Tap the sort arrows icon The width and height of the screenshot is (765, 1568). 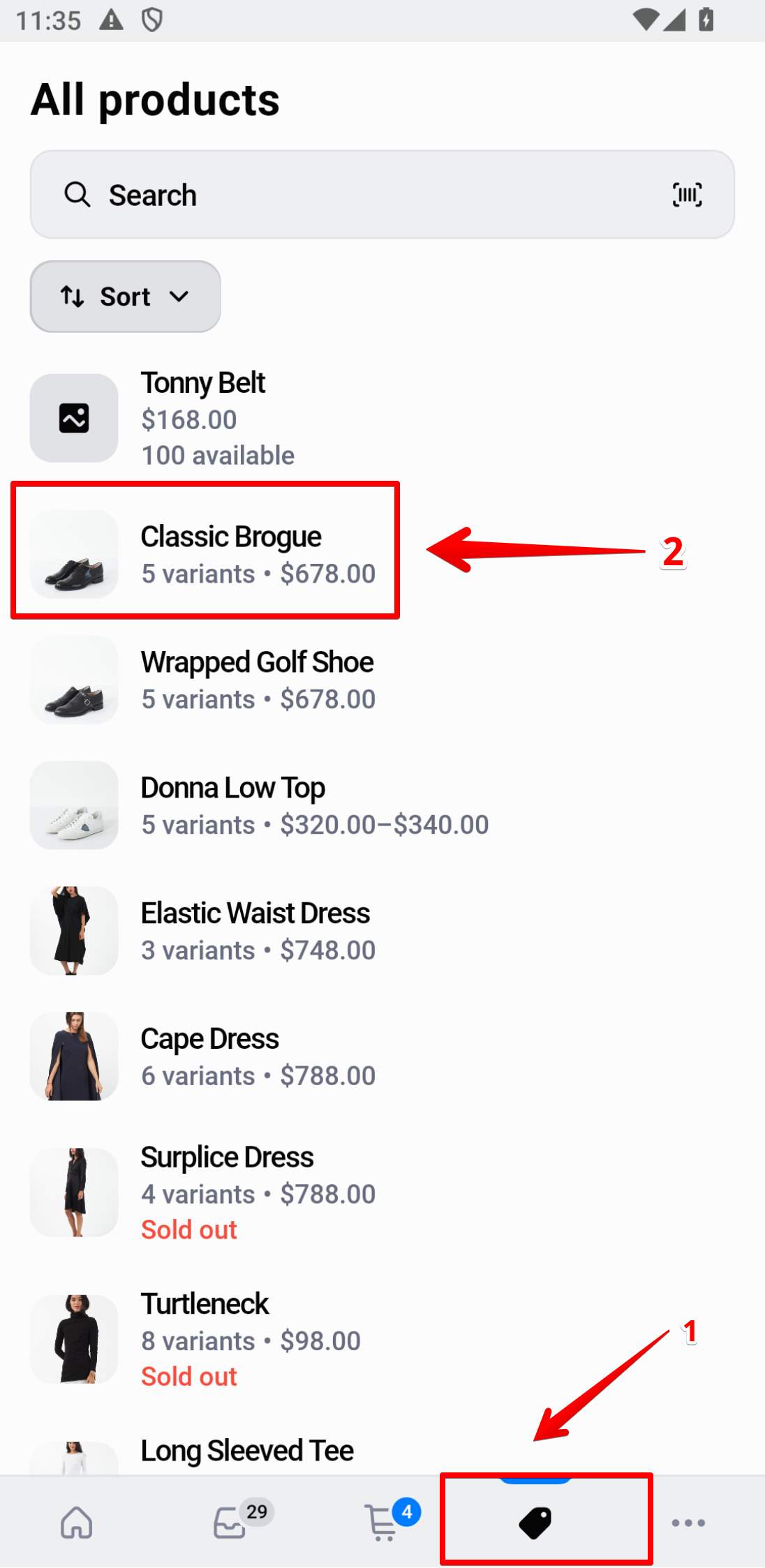click(73, 297)
